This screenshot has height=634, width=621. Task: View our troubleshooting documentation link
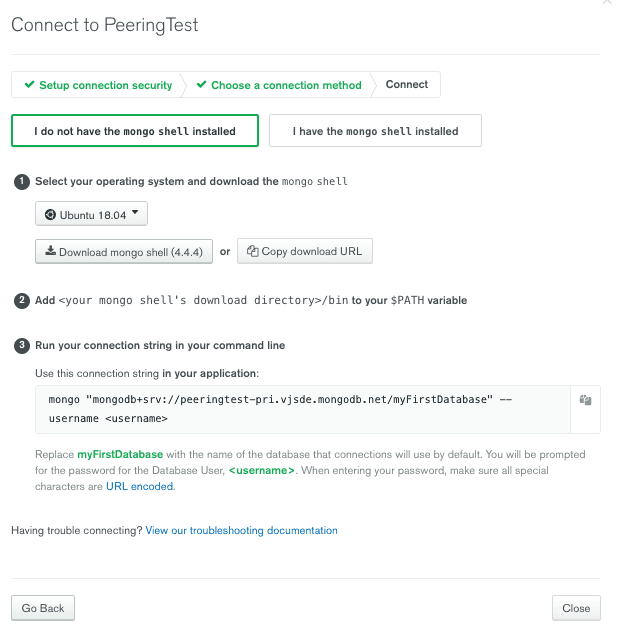[x=241, y=531]
